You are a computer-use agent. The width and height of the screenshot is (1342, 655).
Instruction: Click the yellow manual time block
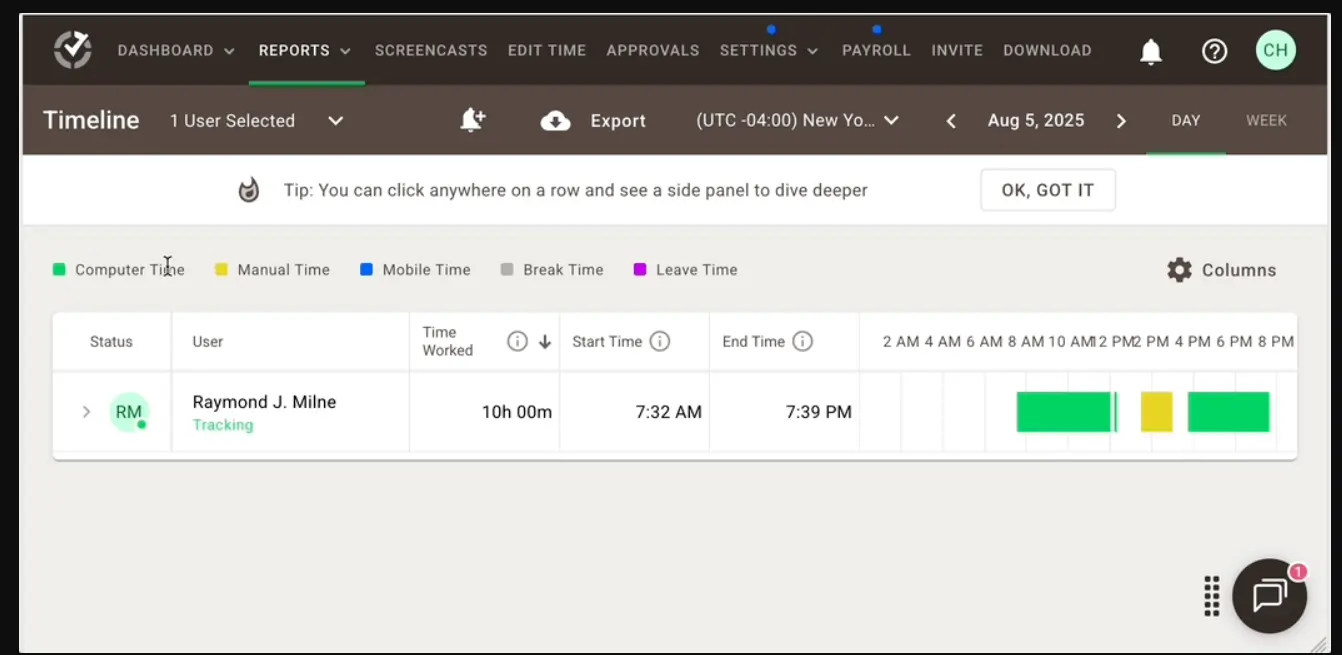coord(1156,412)
